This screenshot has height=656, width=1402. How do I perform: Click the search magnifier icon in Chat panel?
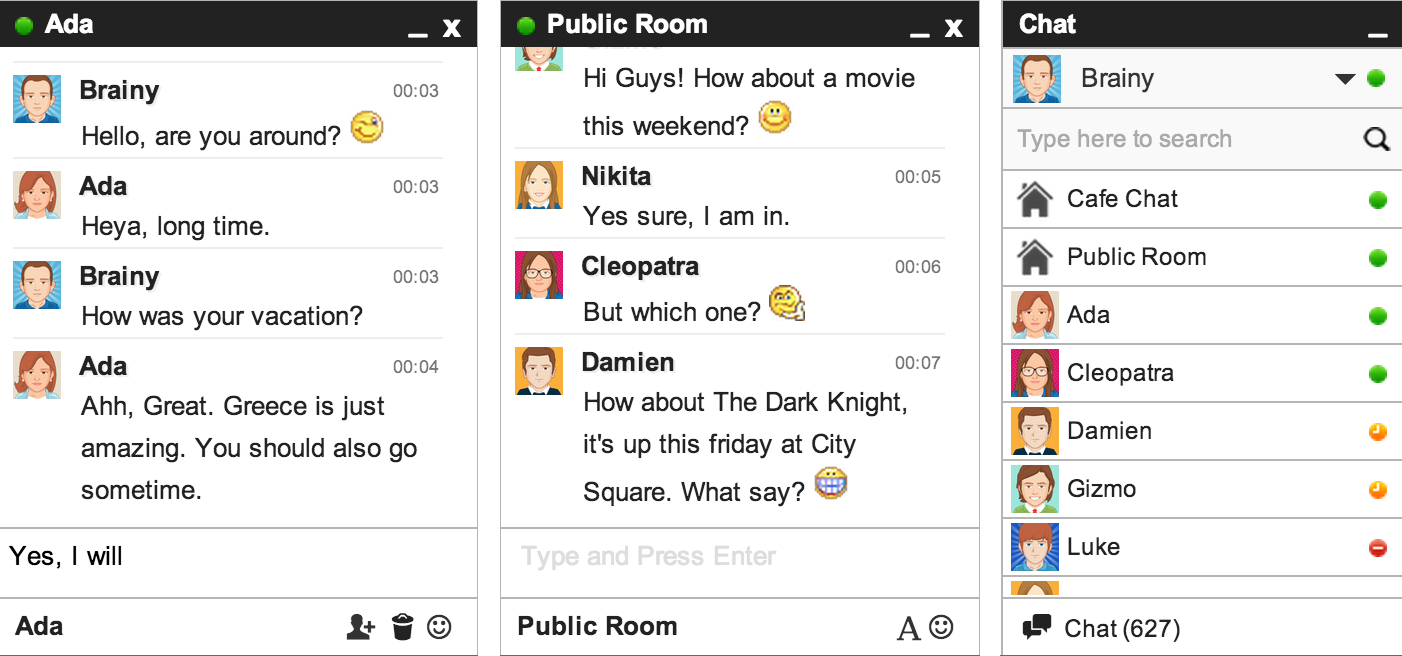coord(1377,139)
